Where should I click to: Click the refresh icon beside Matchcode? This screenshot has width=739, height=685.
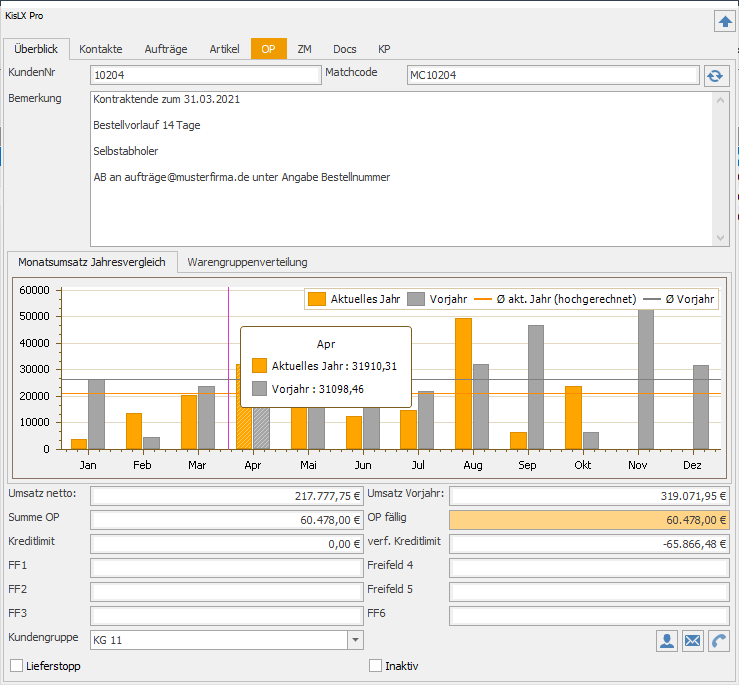[715, 75]
